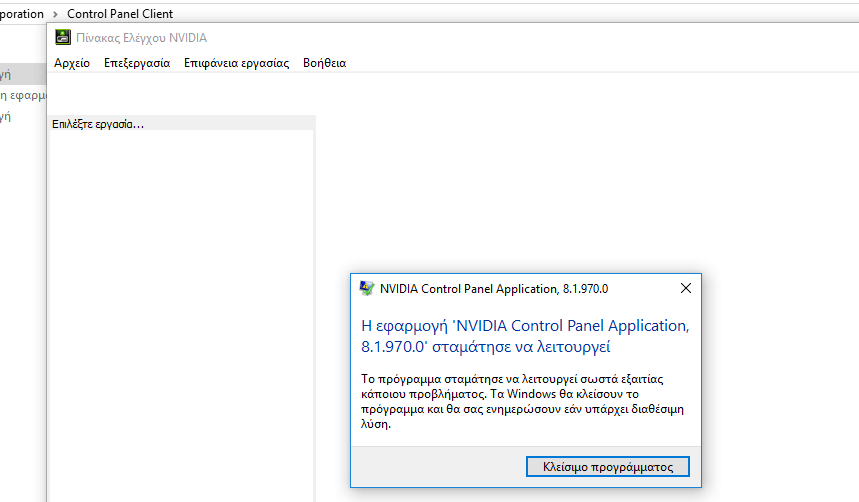Click Control Panel Client in breadcrumb
This screenshot has height=502, width=859.
tap(120, 14)
